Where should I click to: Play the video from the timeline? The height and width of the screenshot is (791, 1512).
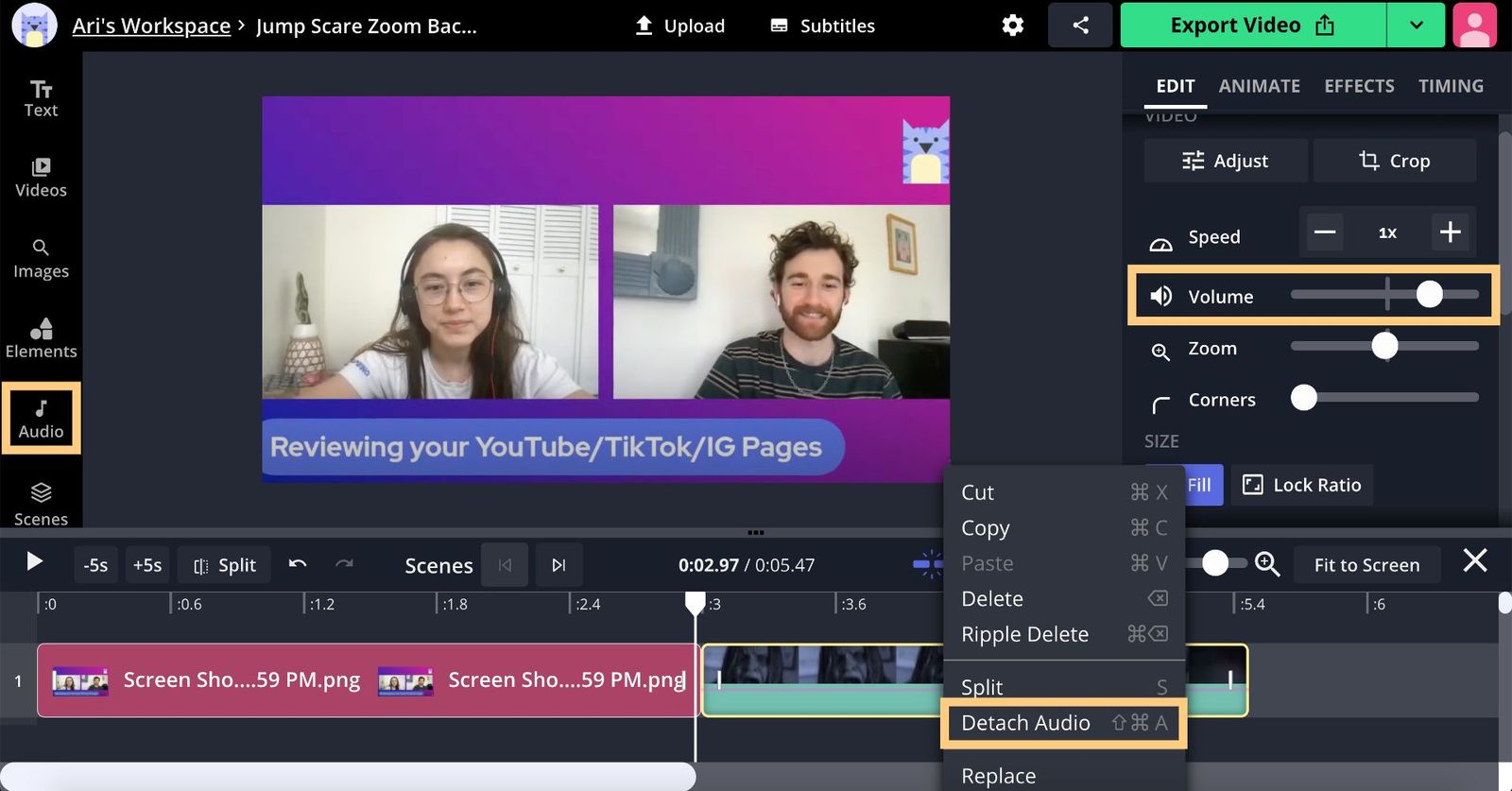point(34,562)
